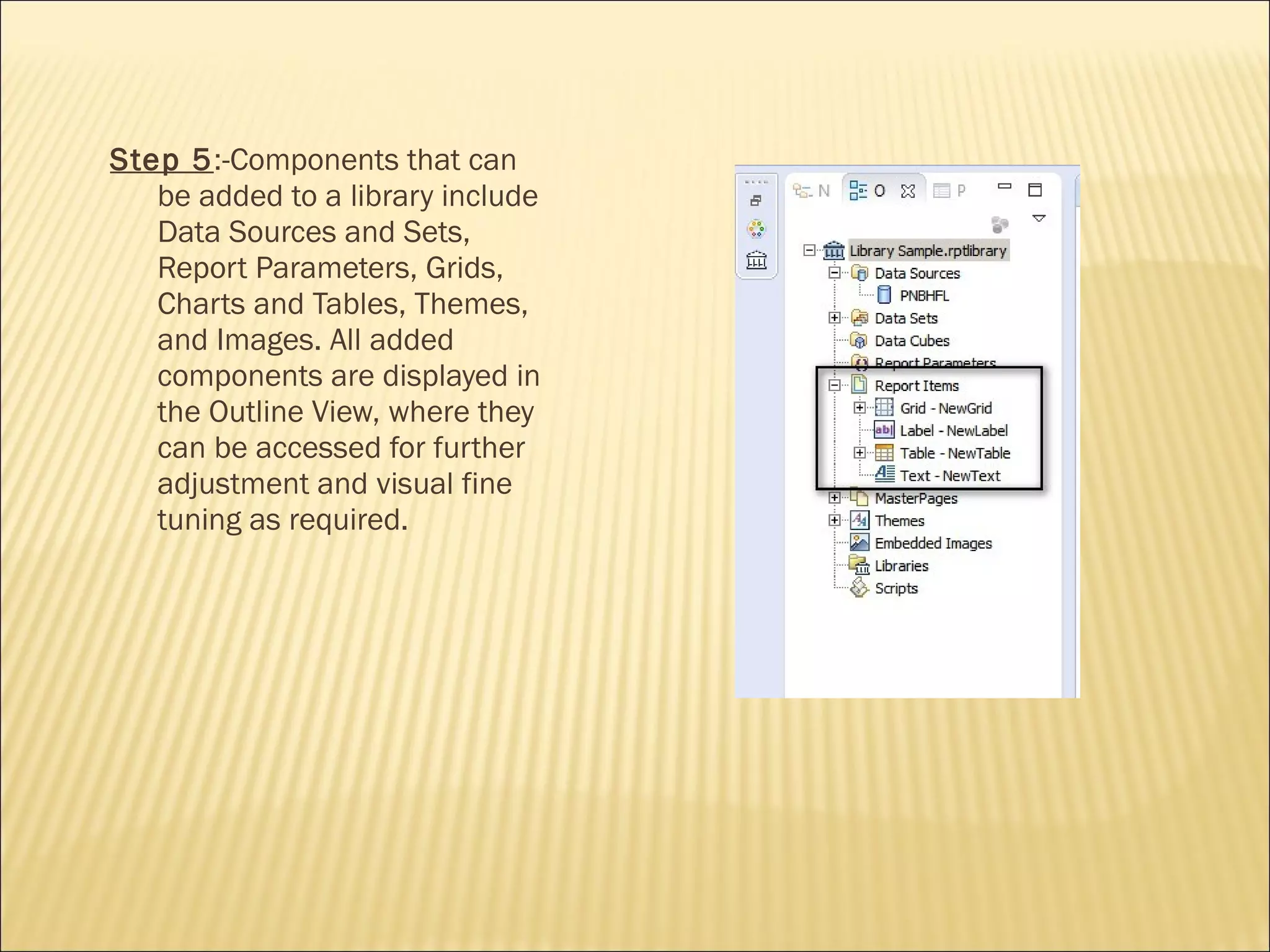
Task: Click the MasterPages pages icon
Action: coord(859,498)
